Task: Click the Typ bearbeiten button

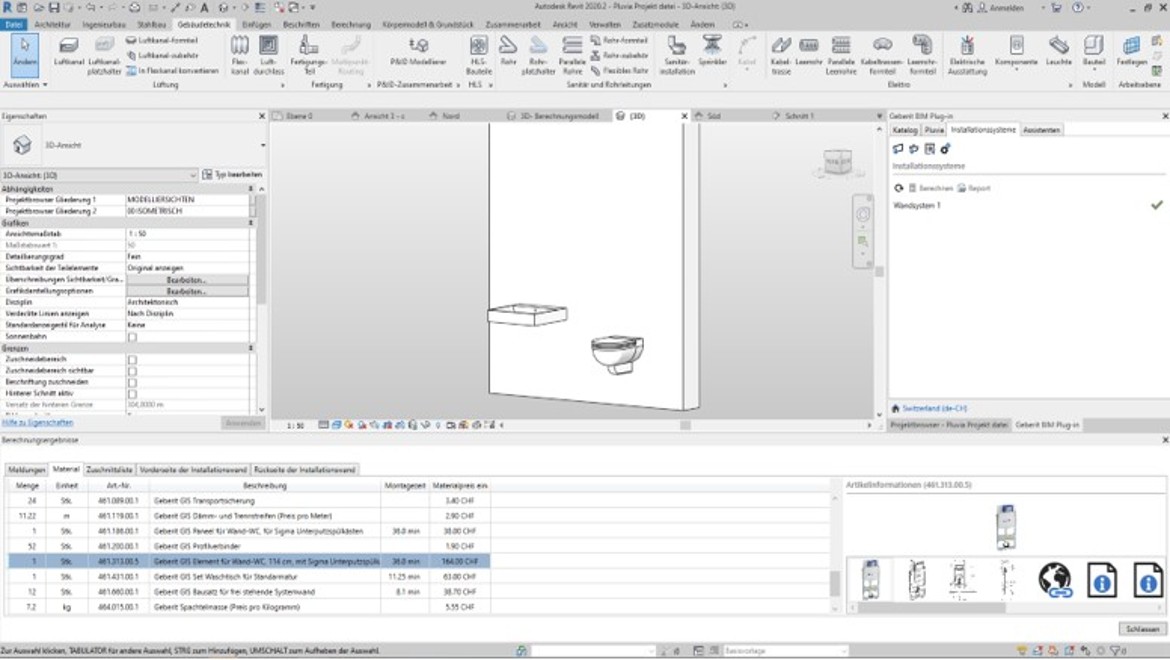Action: click(232, 175)
